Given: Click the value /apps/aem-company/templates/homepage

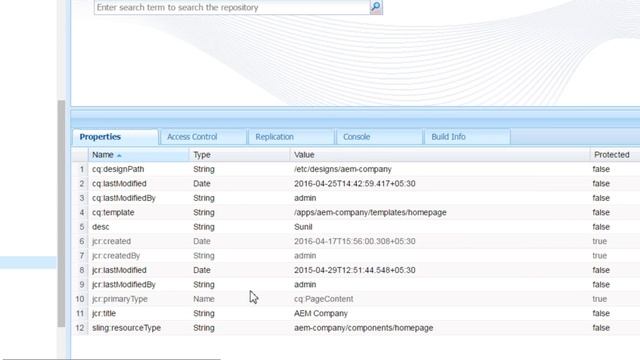Looking at the screenshot, I should [x=370, y=212].
